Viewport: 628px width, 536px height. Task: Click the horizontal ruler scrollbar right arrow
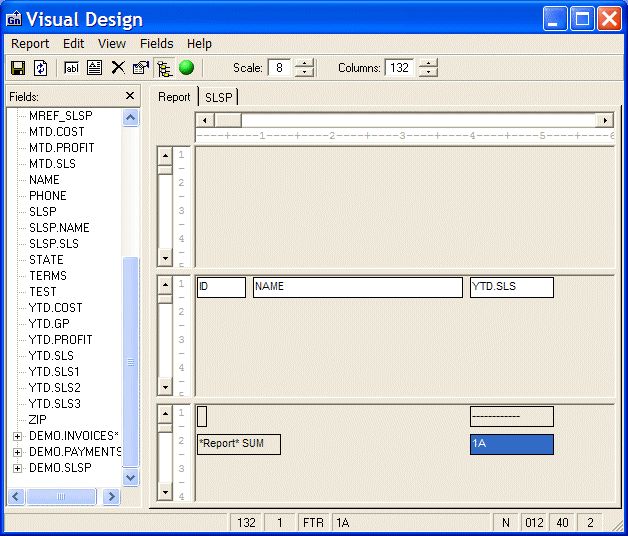point(605,120)
